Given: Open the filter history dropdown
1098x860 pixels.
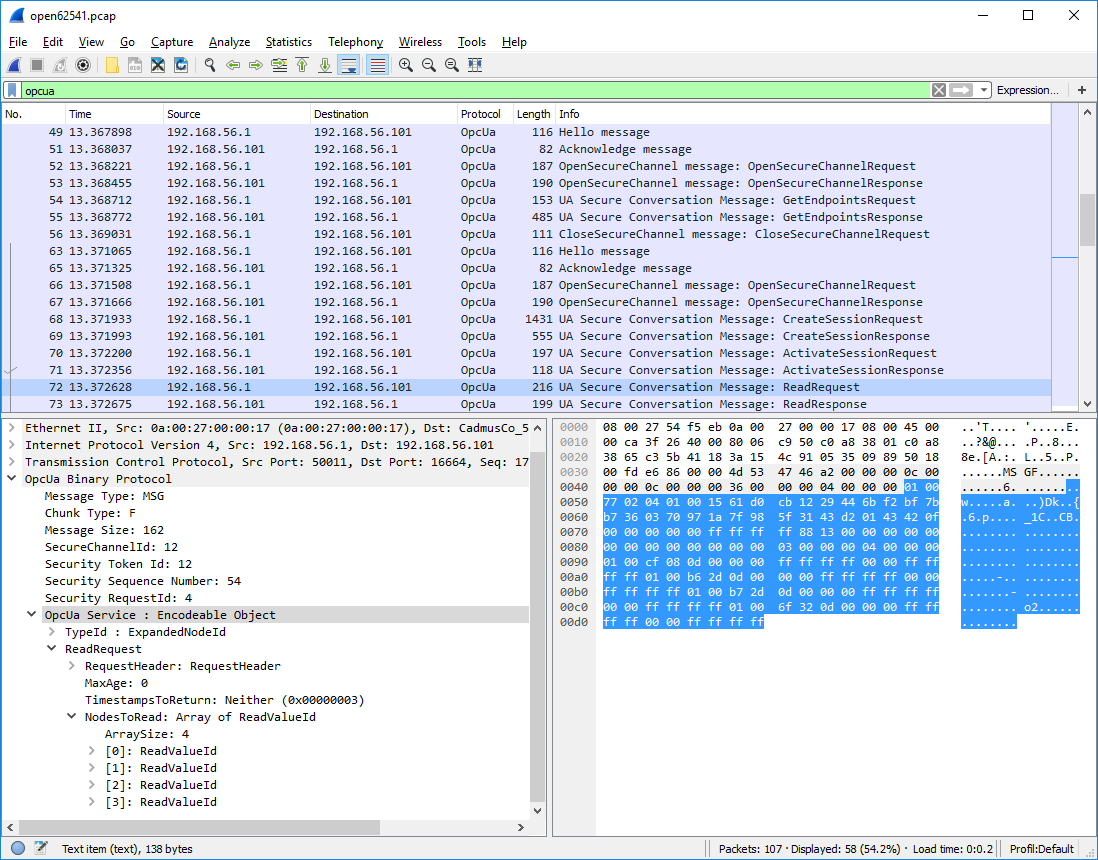Looking at the screenshot, I should (x=983, y=90).
